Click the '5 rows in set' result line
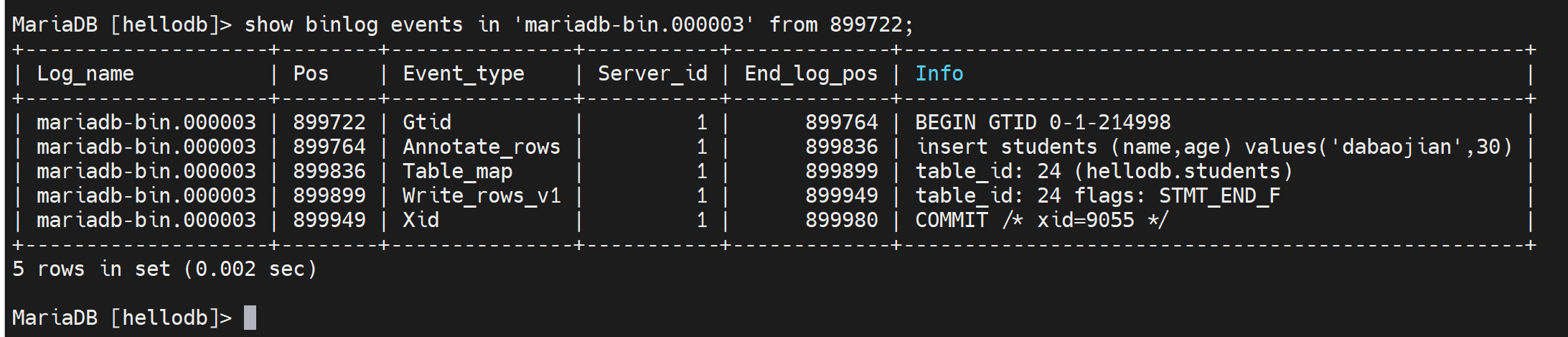Viewport: 1568px width, 337px height. 164,269
